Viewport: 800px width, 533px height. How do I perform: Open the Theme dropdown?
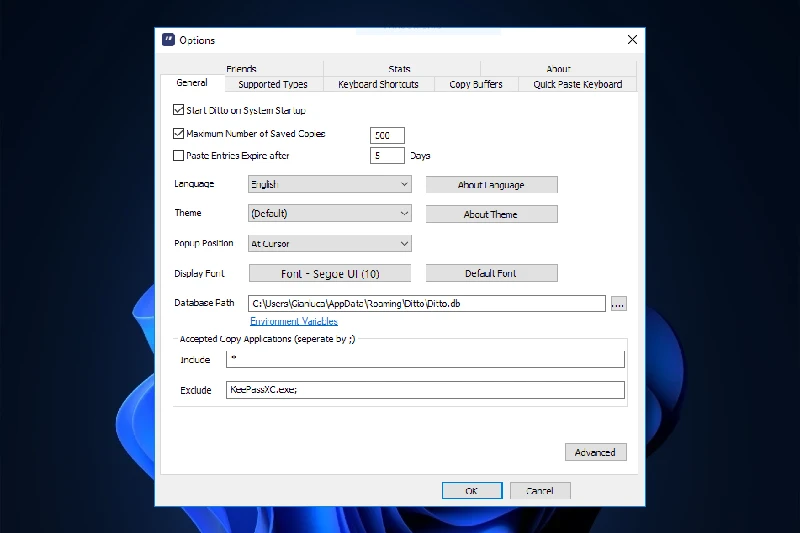[330, 213]
